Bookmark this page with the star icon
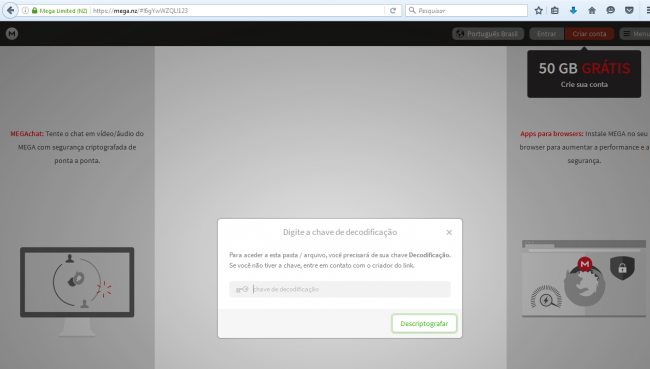 [538, 10]
